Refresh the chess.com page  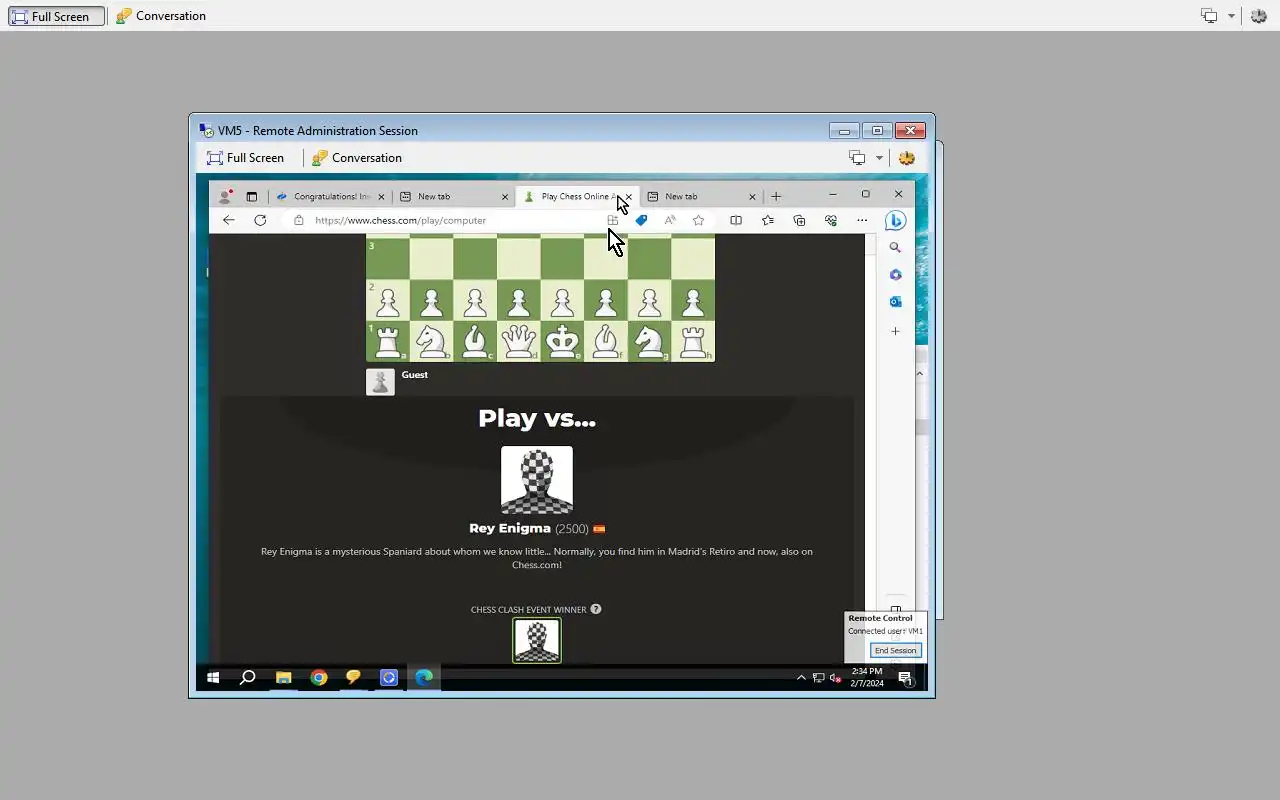click(x=260, y=220)
